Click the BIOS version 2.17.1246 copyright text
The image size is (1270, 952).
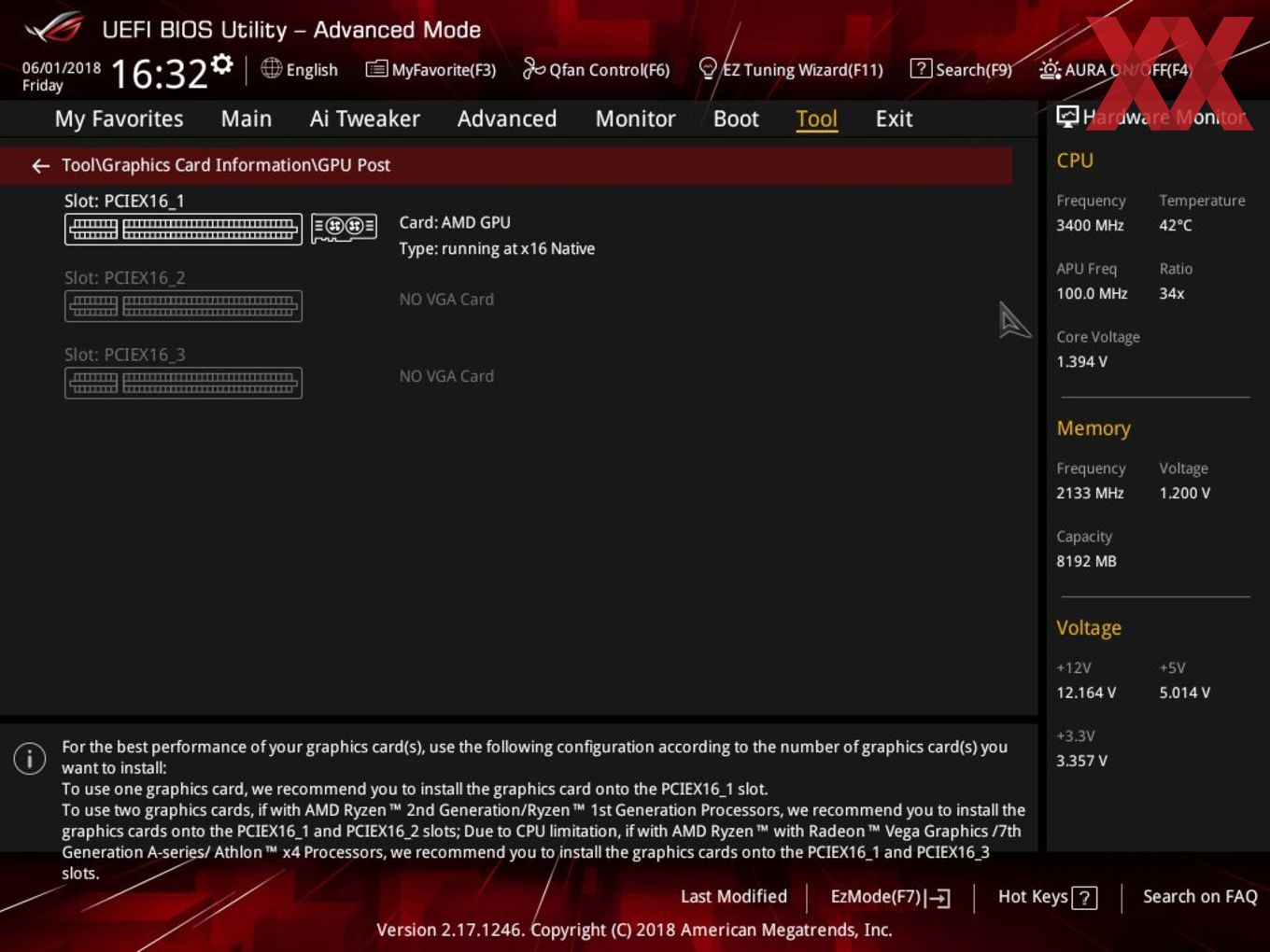634,930
